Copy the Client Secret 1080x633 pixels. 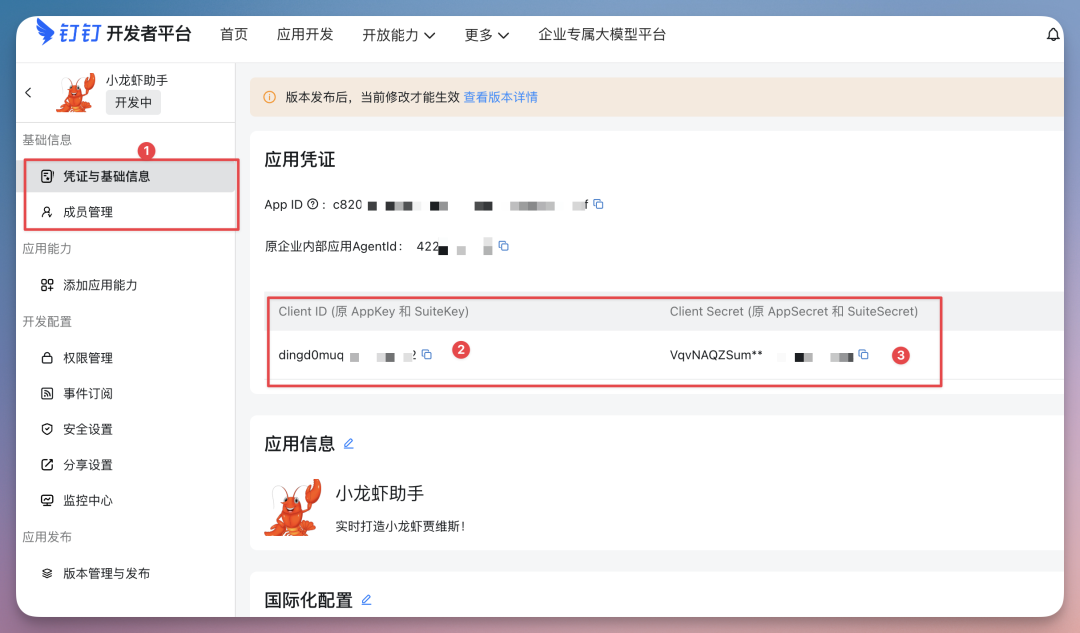coord(862,354)
